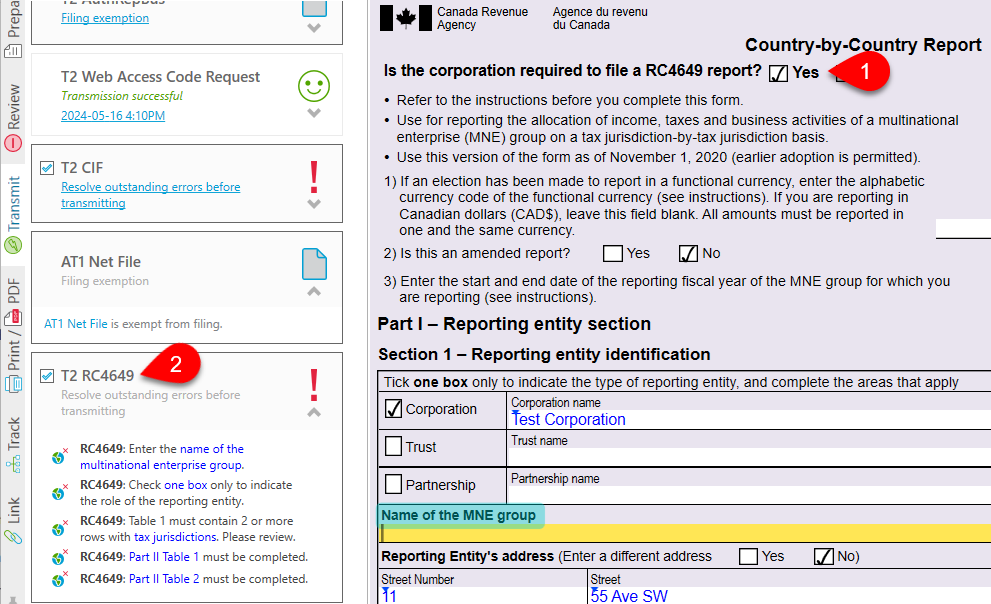The height and width of the screenshot is (604, 991).
Task: Click T2 CIF 'Resolve outstanding errors' link
Action: pyautogui.click(x=150, y=195)
